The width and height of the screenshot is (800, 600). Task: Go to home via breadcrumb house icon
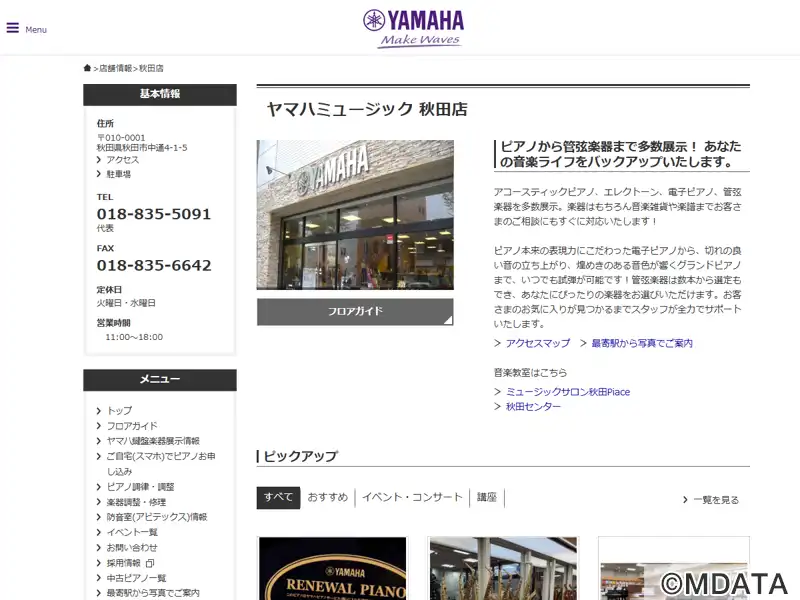(x=87, y=68)
